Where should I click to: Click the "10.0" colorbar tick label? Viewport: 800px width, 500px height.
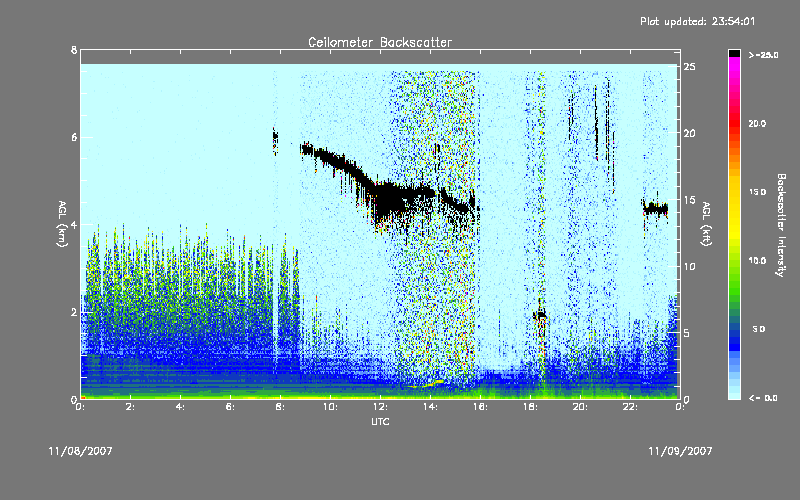click(757, 260)
